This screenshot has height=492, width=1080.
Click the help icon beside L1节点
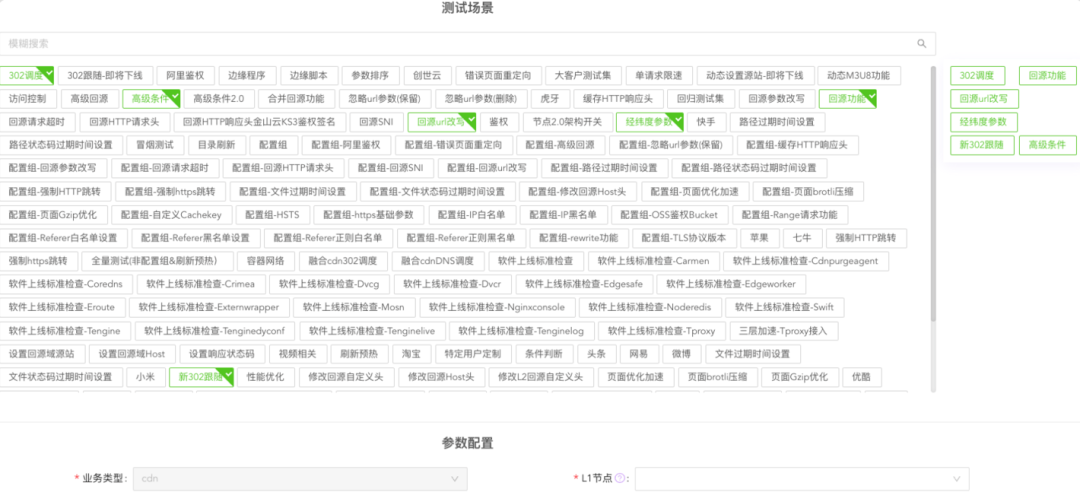[620, 478]
